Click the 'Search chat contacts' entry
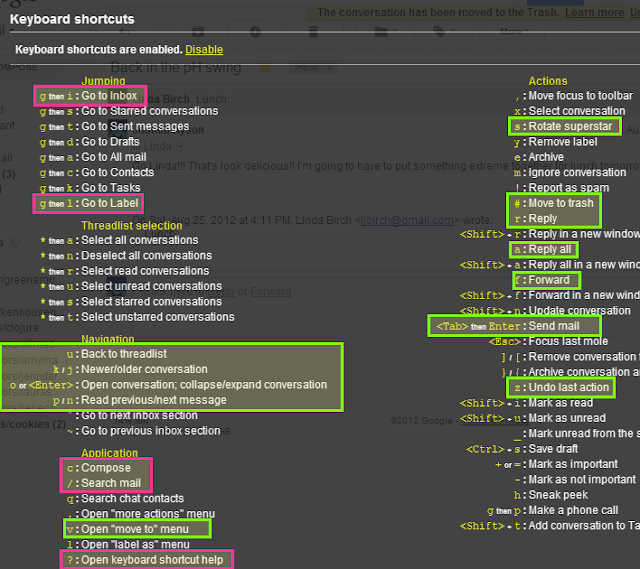Viewport: 640px width, 569px height. click(x=125, y=498)
